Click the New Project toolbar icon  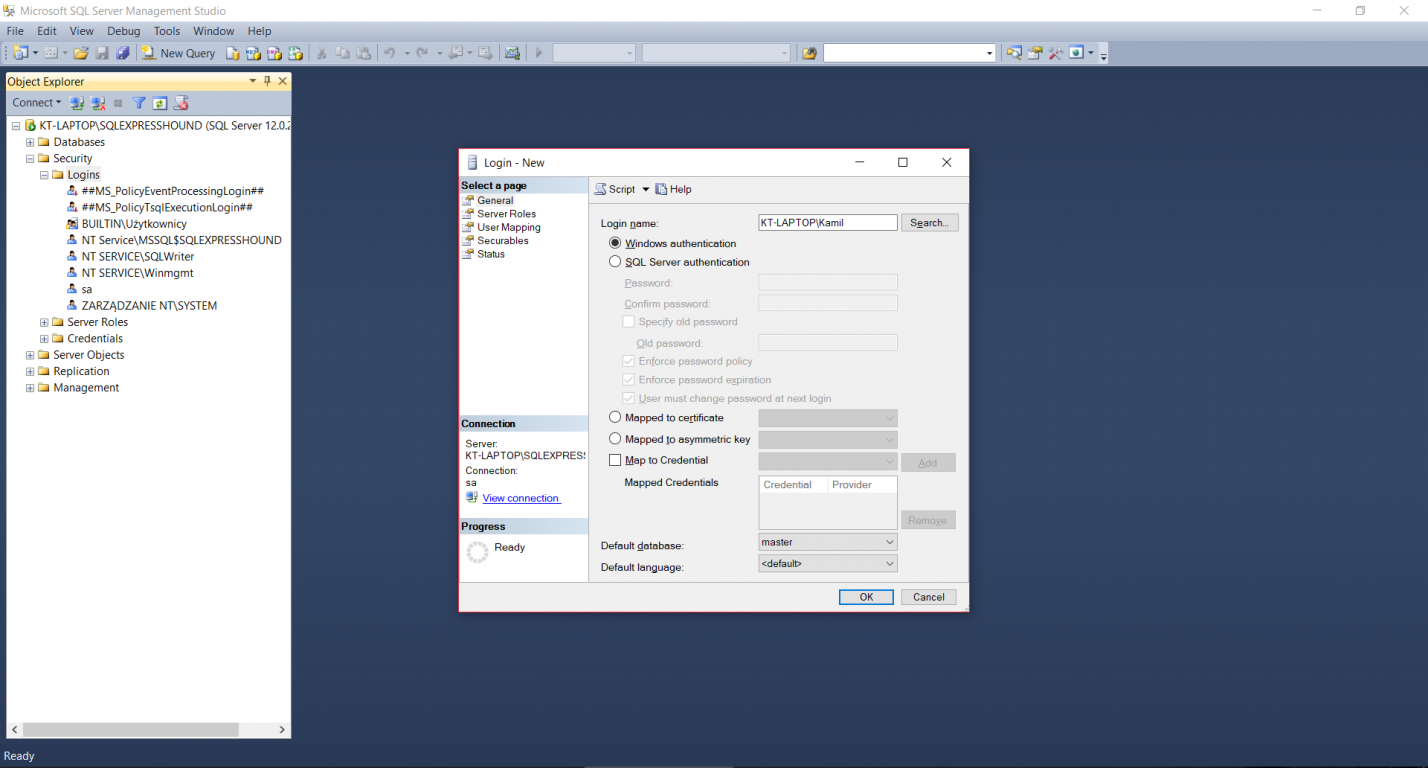(x=19, y=53)
